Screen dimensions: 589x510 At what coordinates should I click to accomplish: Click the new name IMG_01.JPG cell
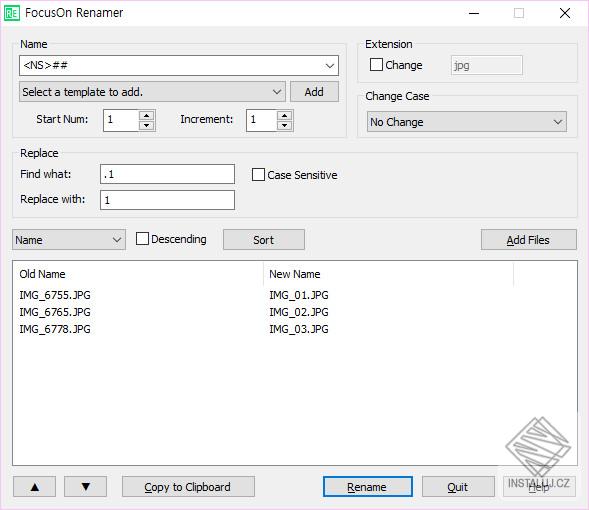click(x=299, y=295)
